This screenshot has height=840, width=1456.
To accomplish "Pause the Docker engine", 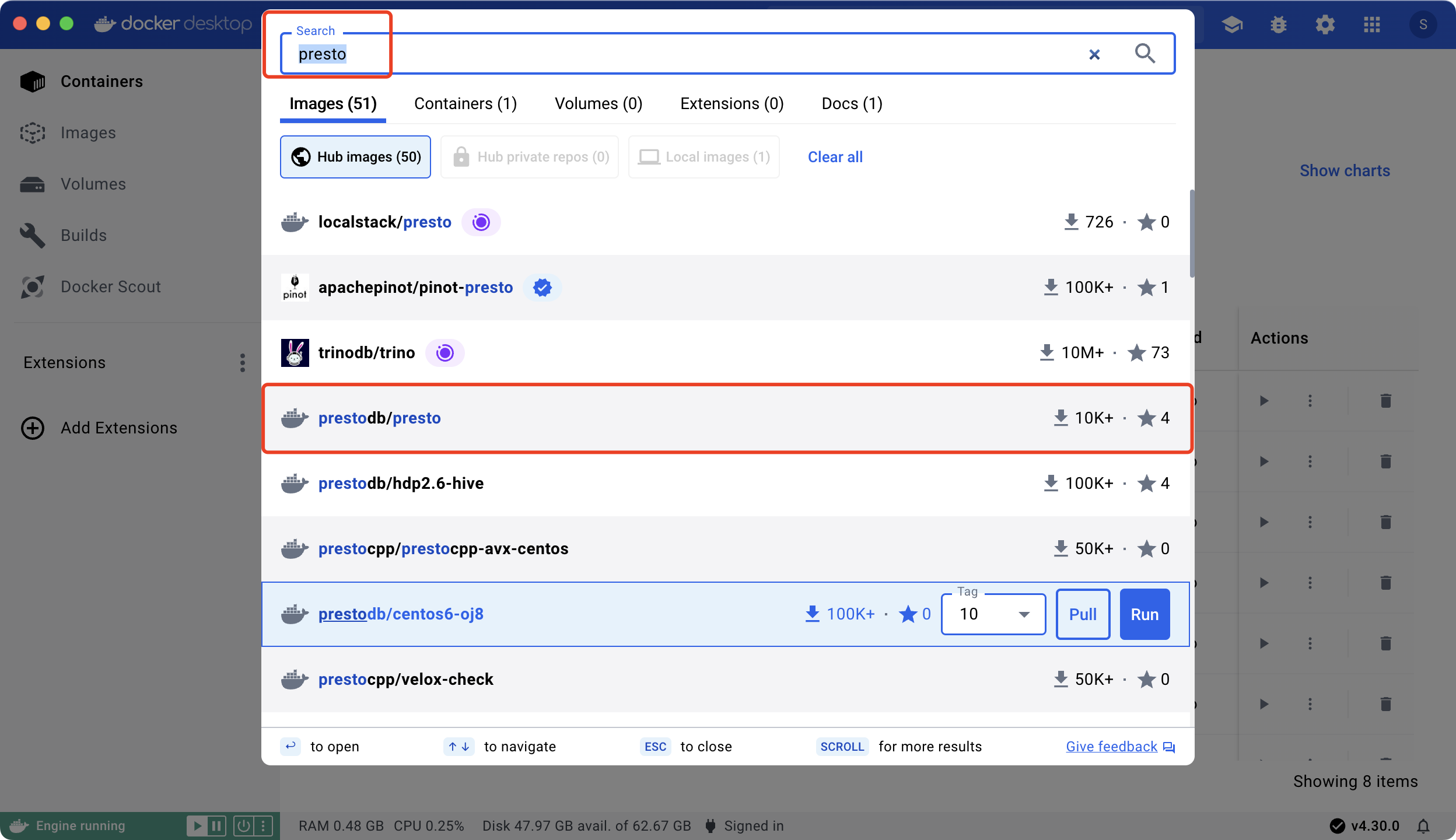I will 216,826.
